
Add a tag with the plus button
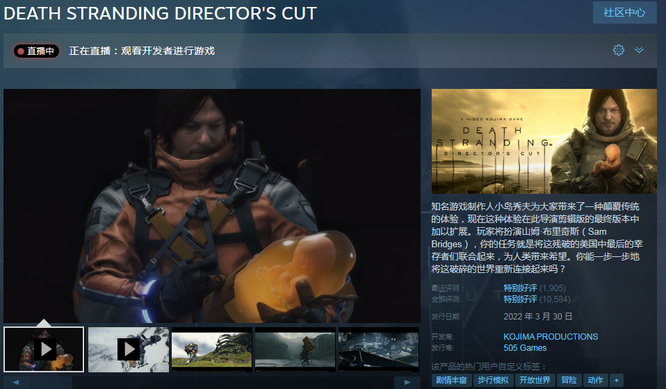point(616,380)
